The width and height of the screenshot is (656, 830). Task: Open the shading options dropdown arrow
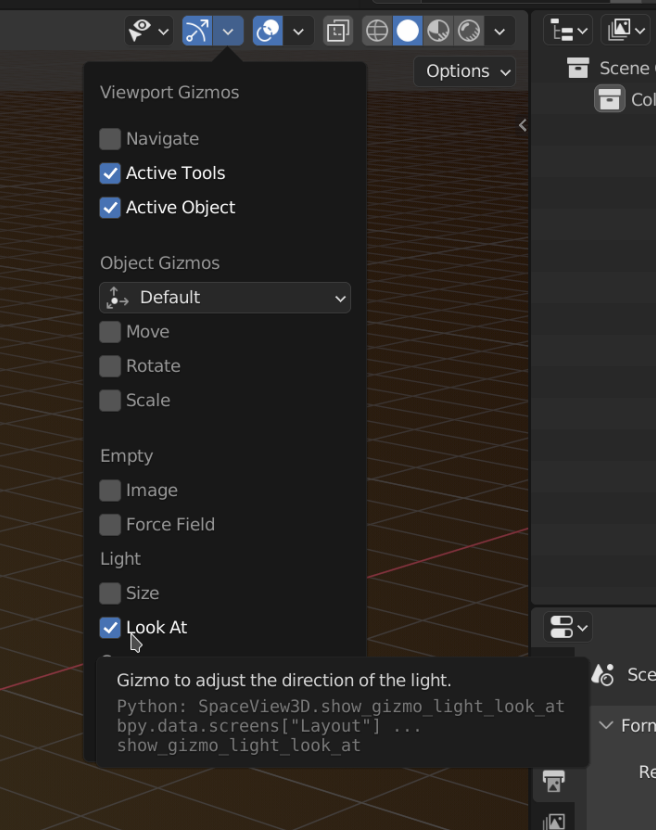coord(499,31)
